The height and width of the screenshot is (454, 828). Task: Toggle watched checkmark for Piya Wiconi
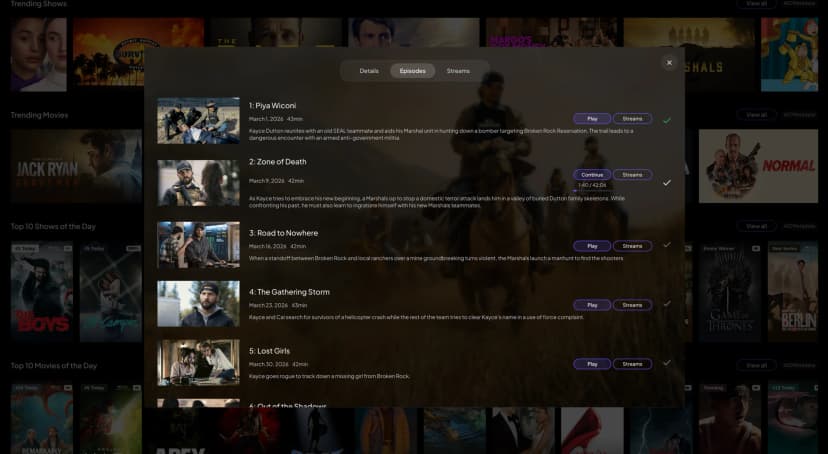coord(667,120)
